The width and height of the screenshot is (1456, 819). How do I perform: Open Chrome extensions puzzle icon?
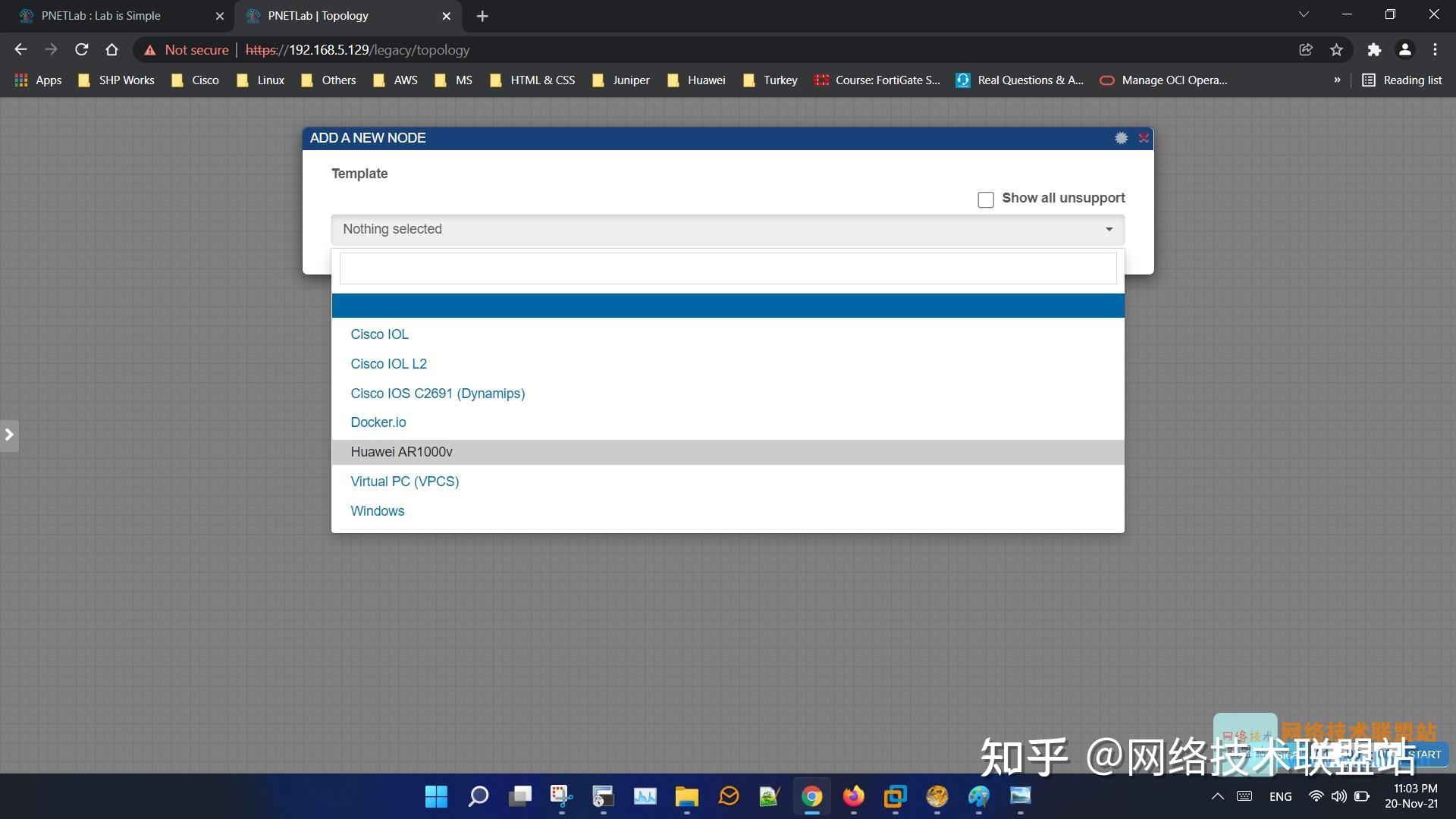tap(1373, 50)
